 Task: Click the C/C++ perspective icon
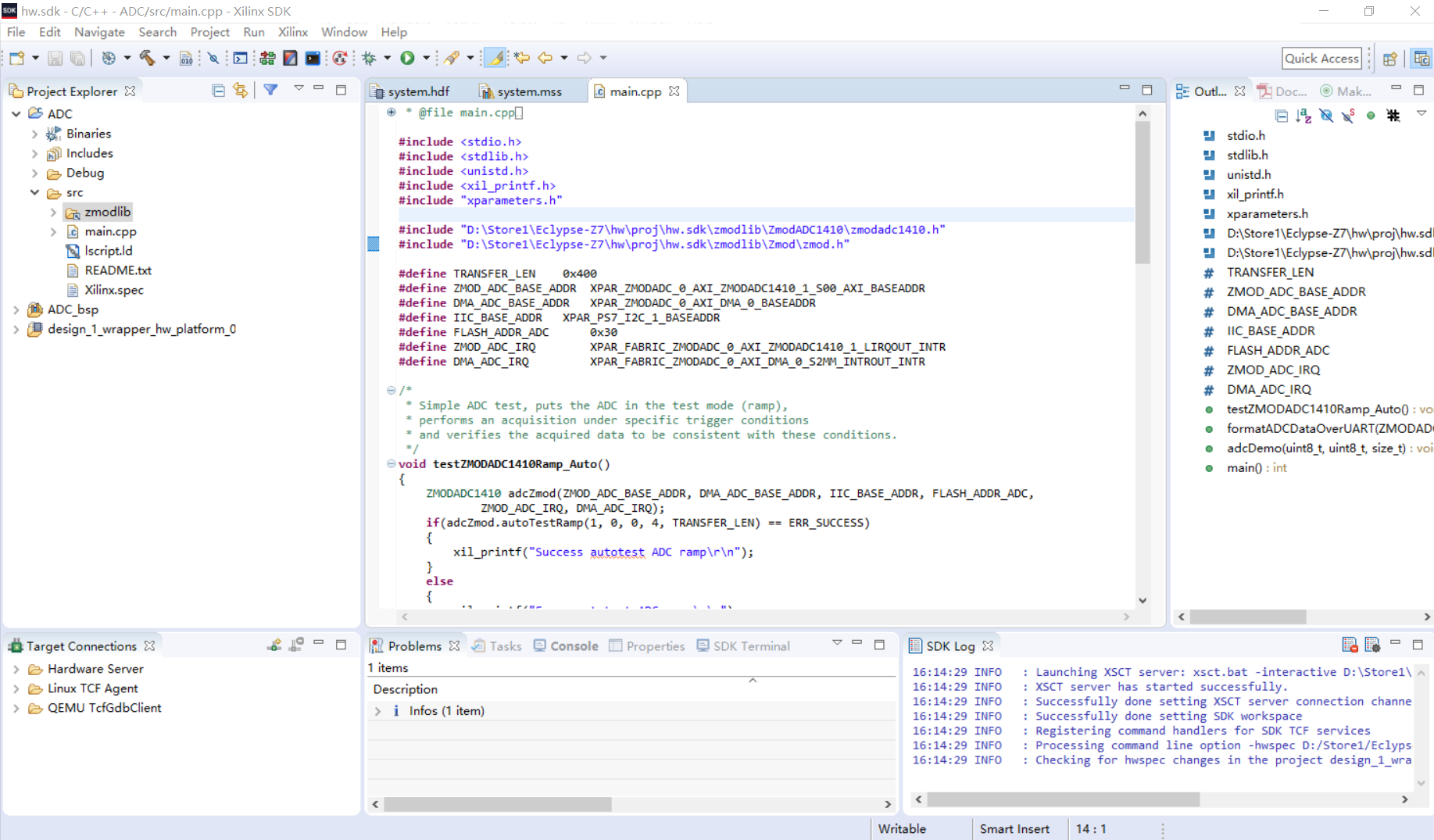click(1421, 59)
